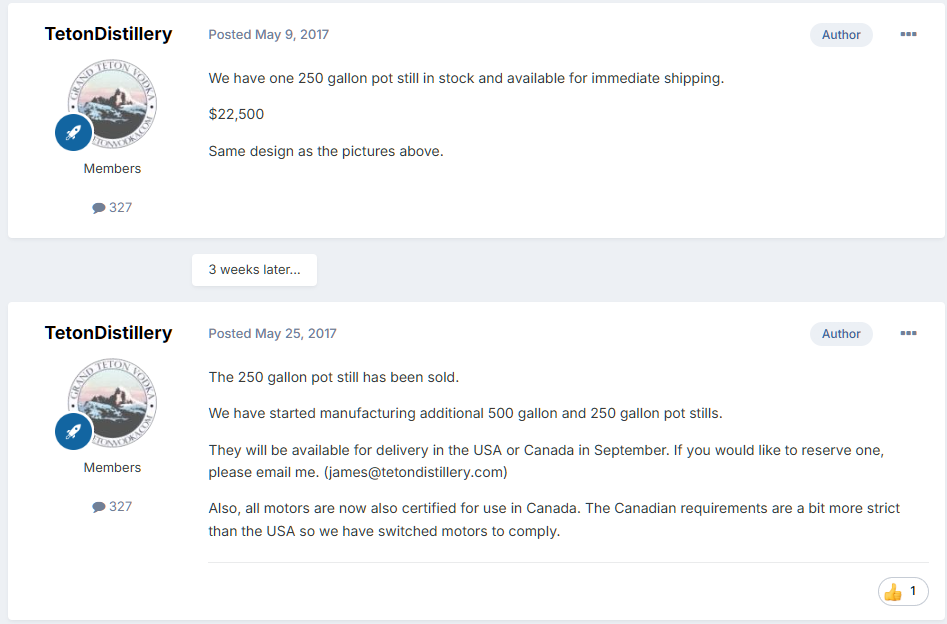Click reaction count number 1
Screen dimensions: 947x624
[x=913, y=592]
